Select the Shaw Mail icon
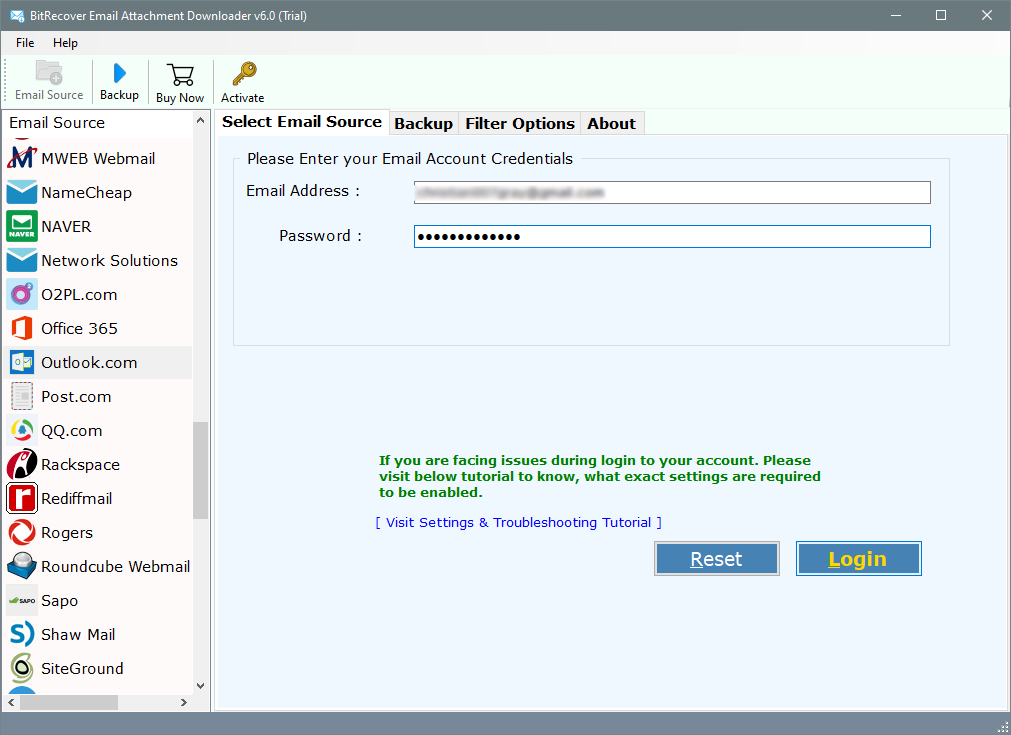 [x=22, y=634]
